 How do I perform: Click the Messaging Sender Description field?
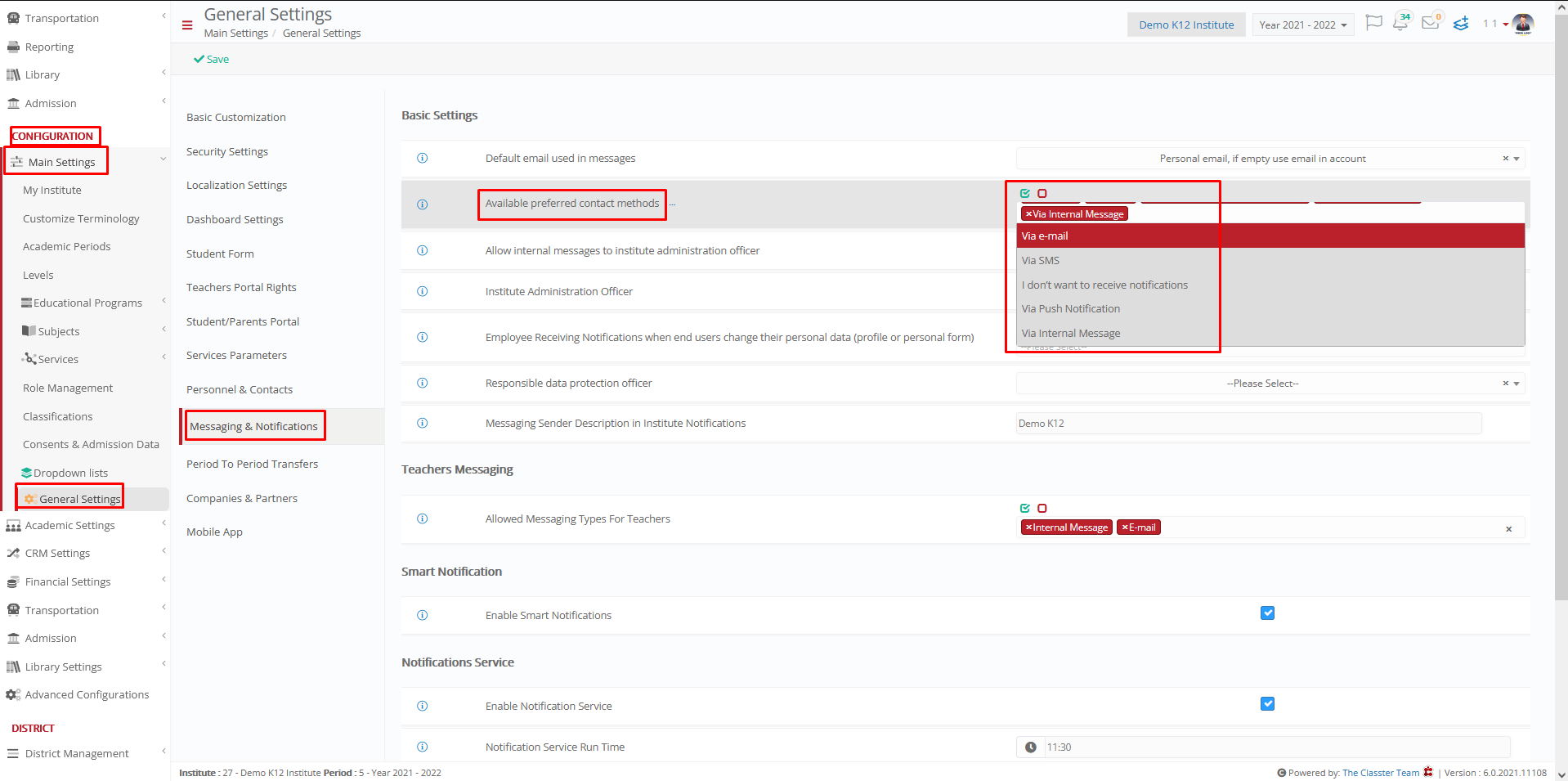1248,424
